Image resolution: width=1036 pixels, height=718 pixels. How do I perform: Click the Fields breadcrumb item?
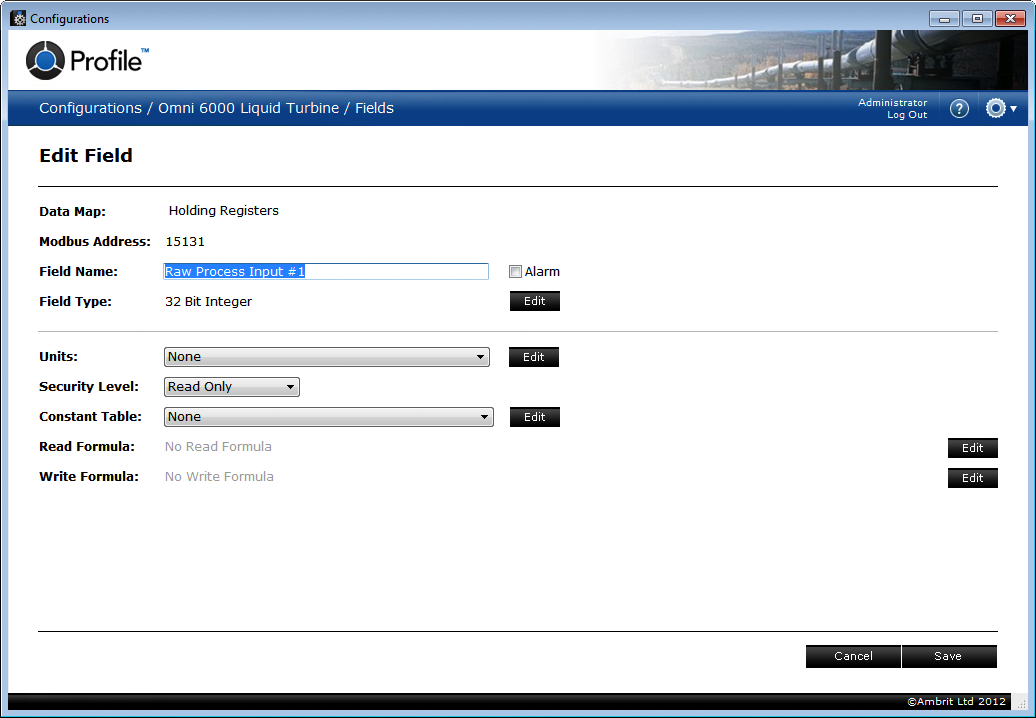point(375,108)
